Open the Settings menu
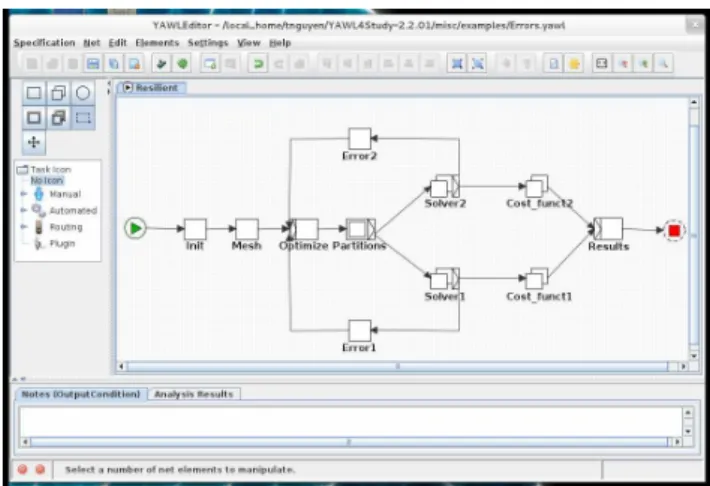Screen dimensions: 710x486 [208, 43]
